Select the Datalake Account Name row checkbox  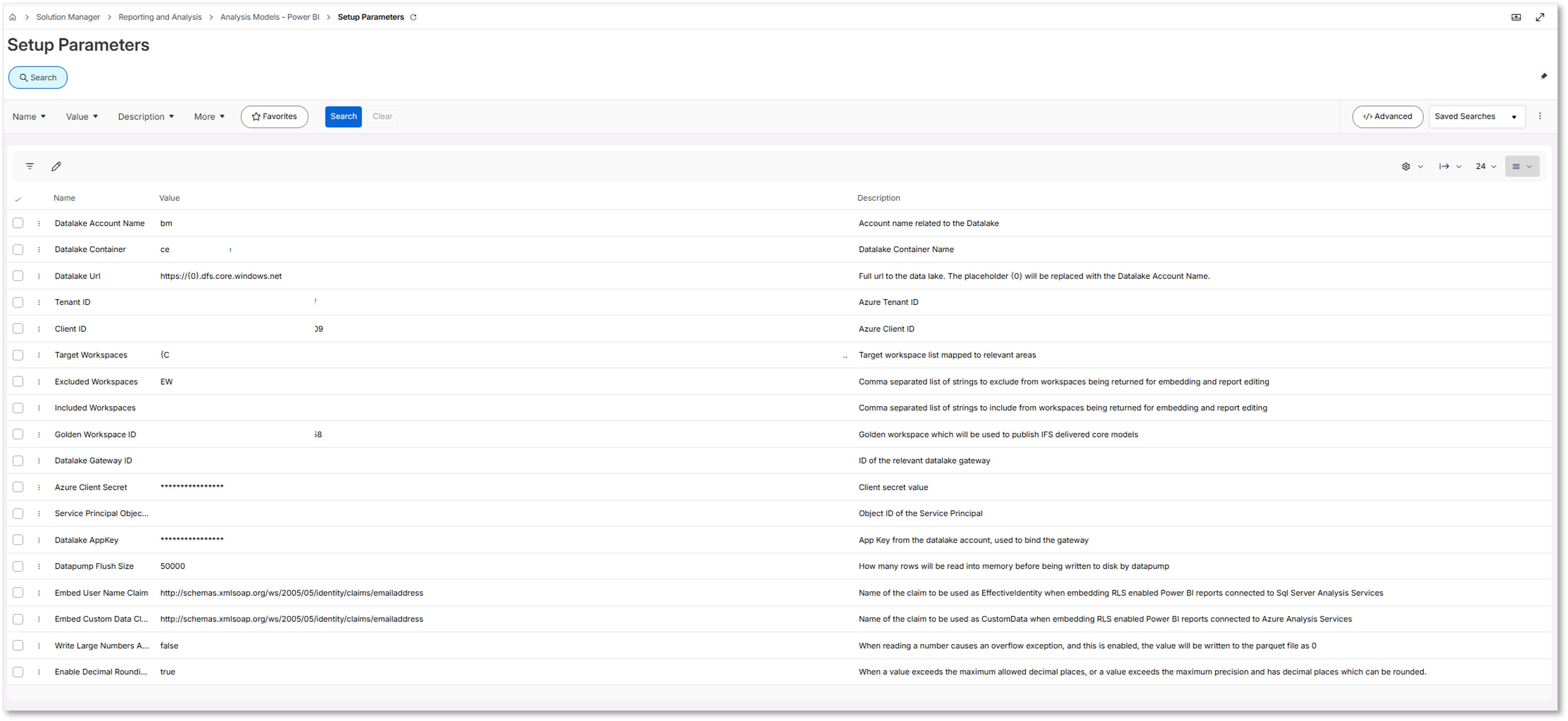click(18, 223)
